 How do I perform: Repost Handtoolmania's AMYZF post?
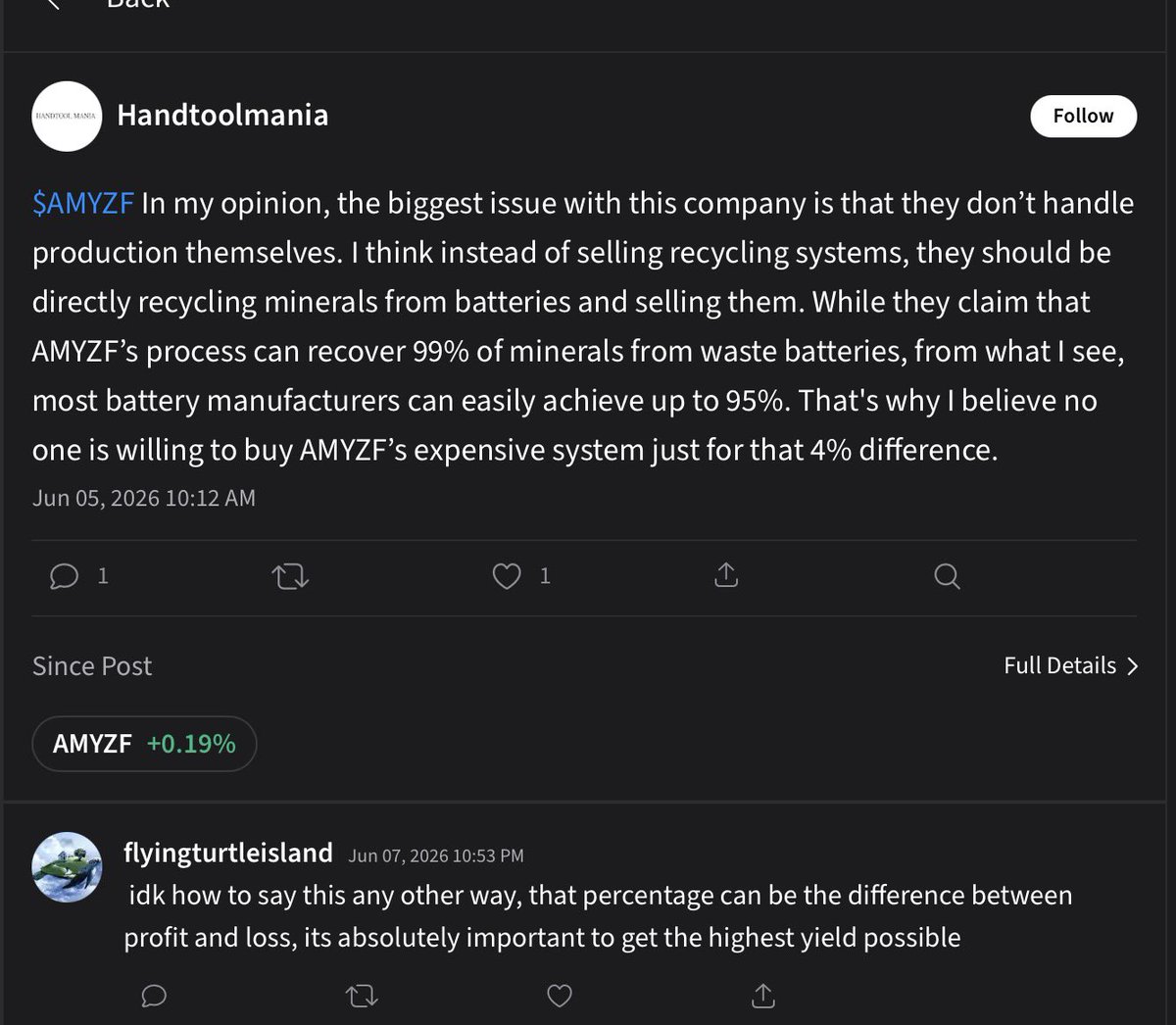click(x=289, y=576)
